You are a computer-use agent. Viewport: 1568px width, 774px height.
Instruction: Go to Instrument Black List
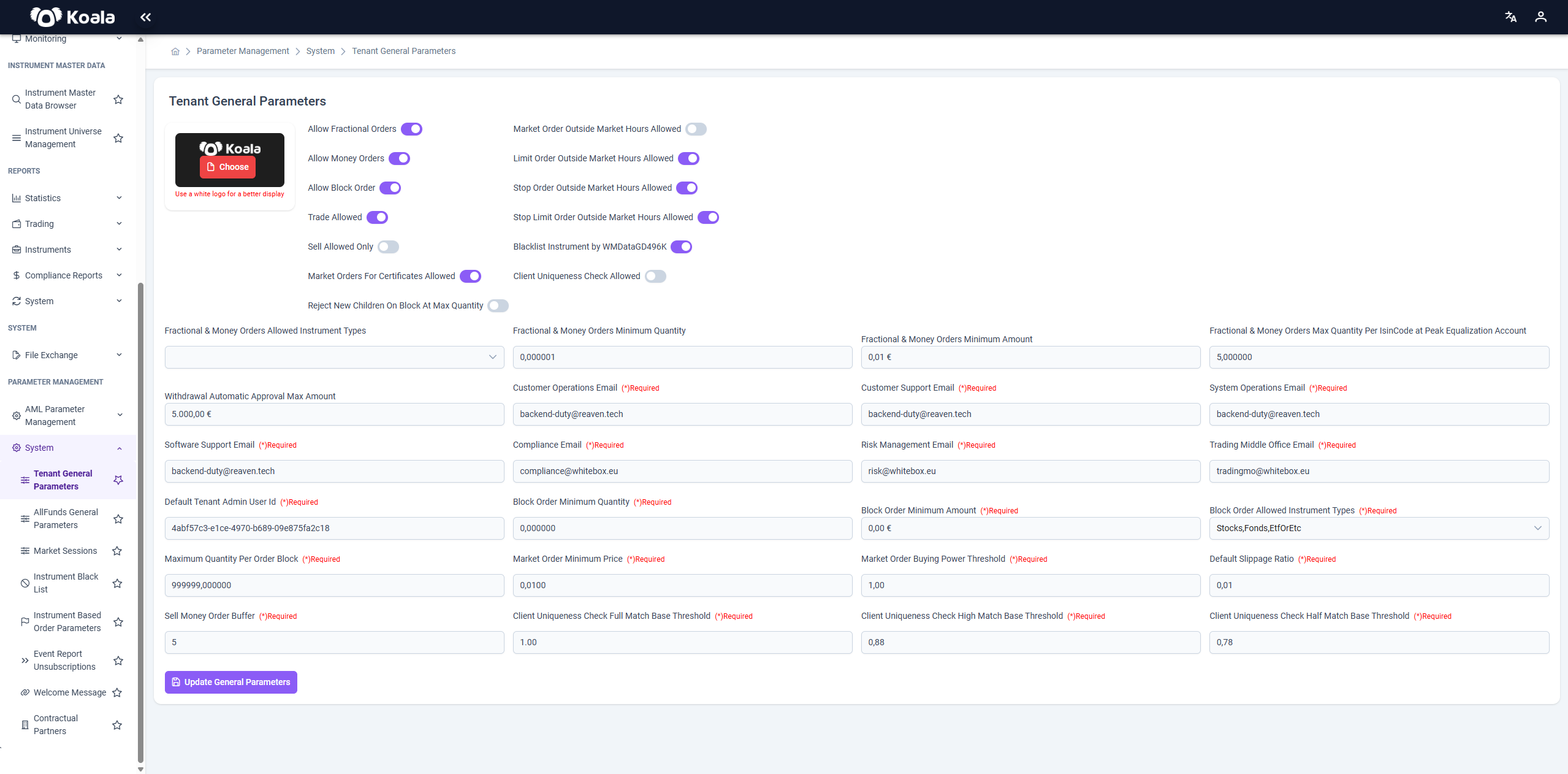[66, 583]
